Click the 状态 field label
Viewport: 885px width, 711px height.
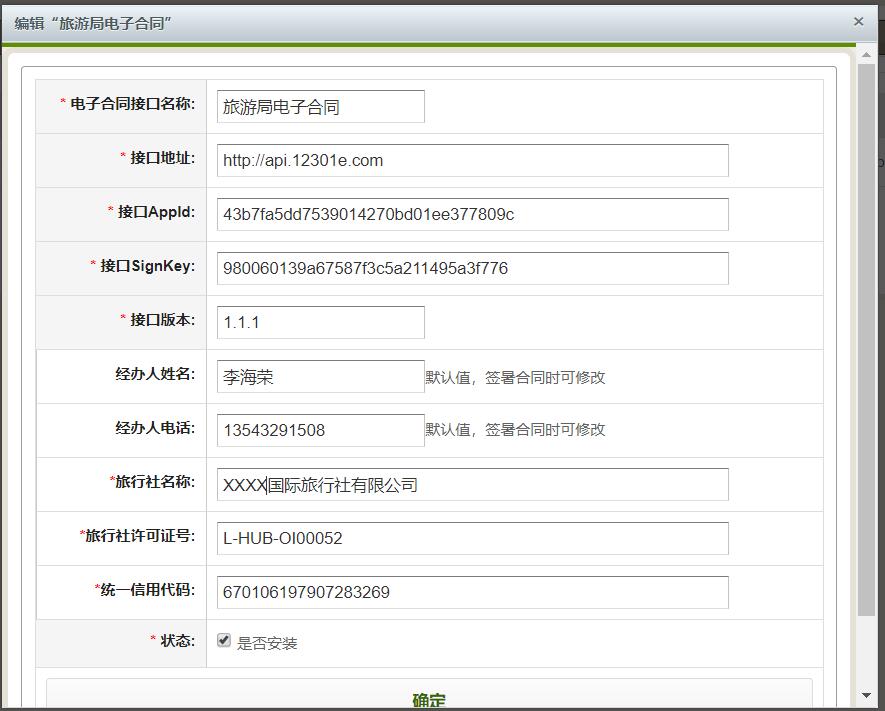click(x=177, y=640)
